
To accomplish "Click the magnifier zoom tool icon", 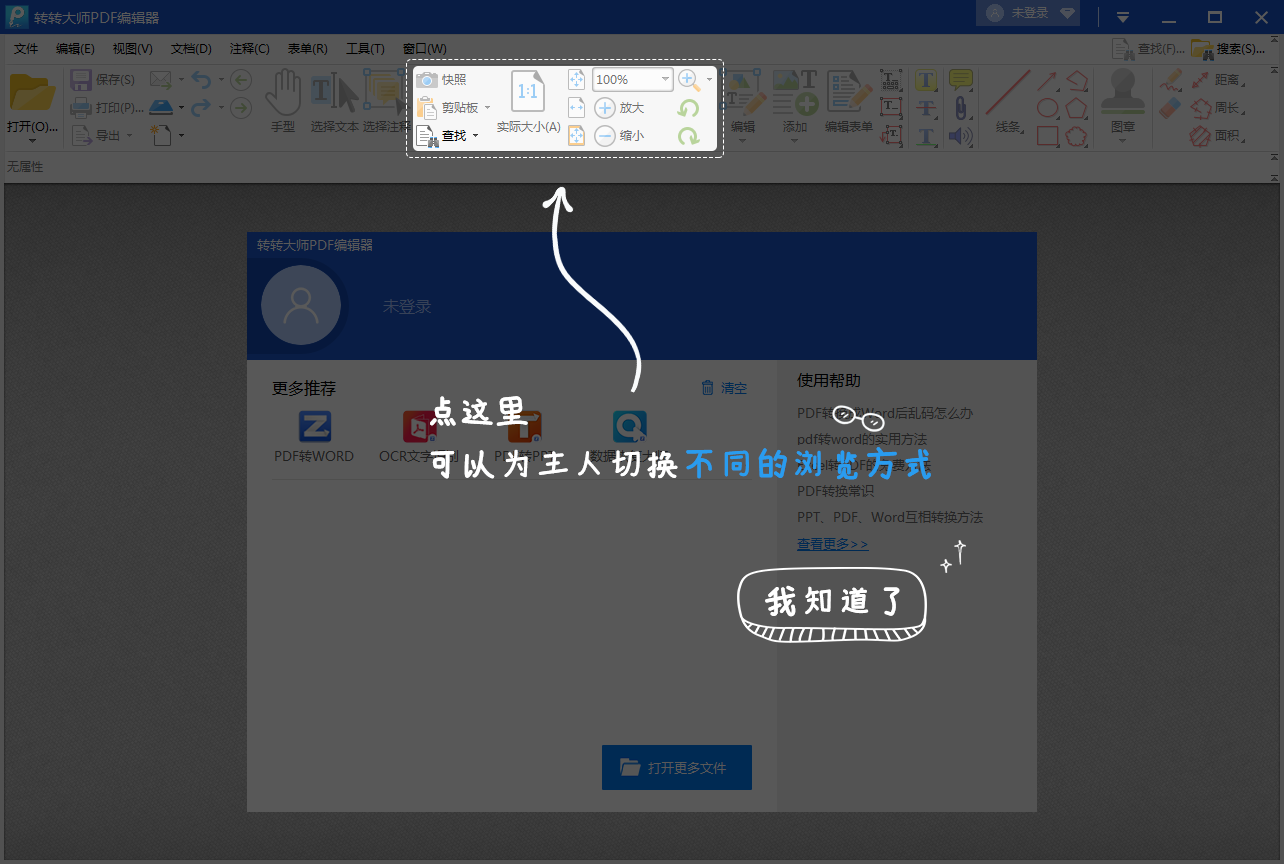I will click(x=689, y=80).
